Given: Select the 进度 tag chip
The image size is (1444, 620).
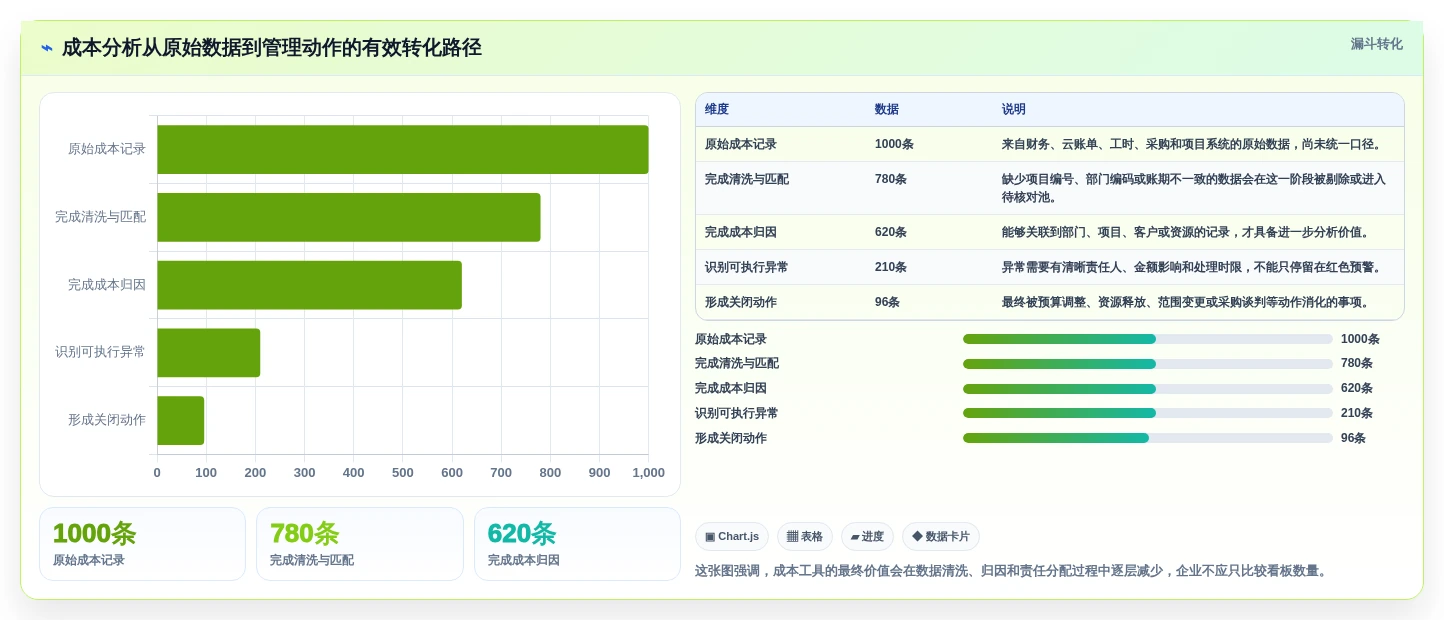Looking at the screenshot, I should tap(867, 536).
